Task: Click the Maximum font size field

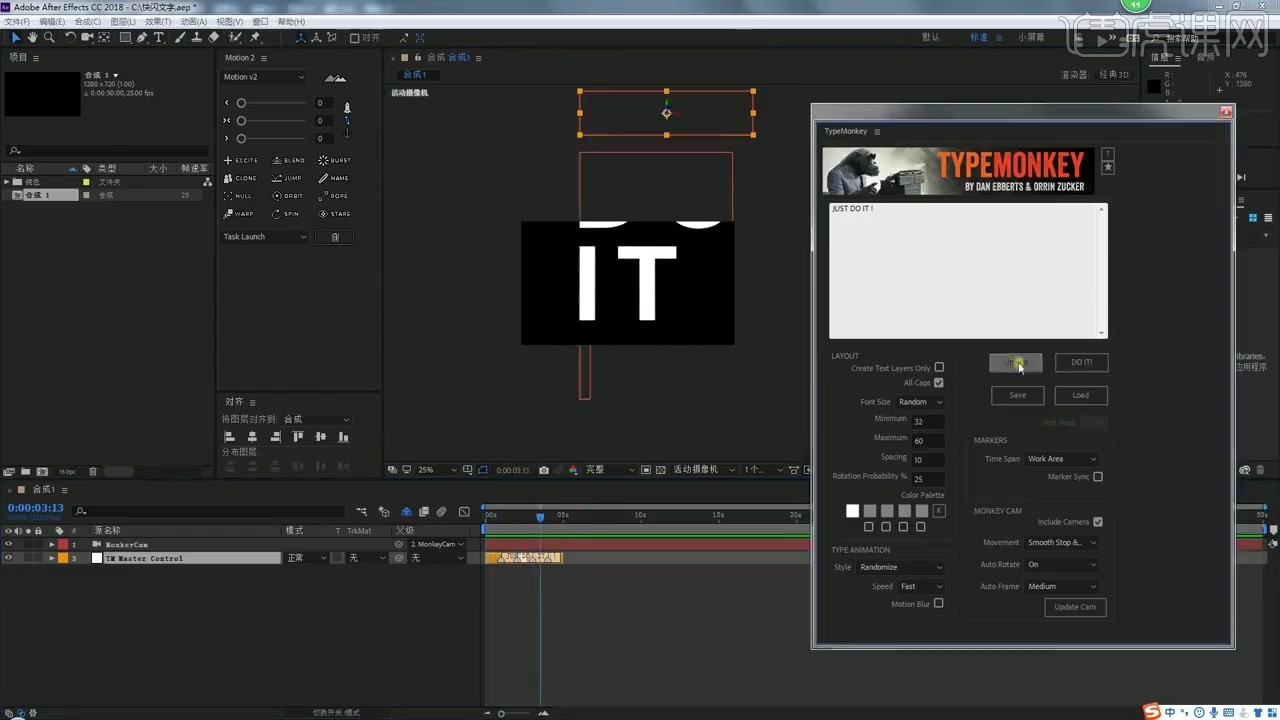Action: click(928, 440)
